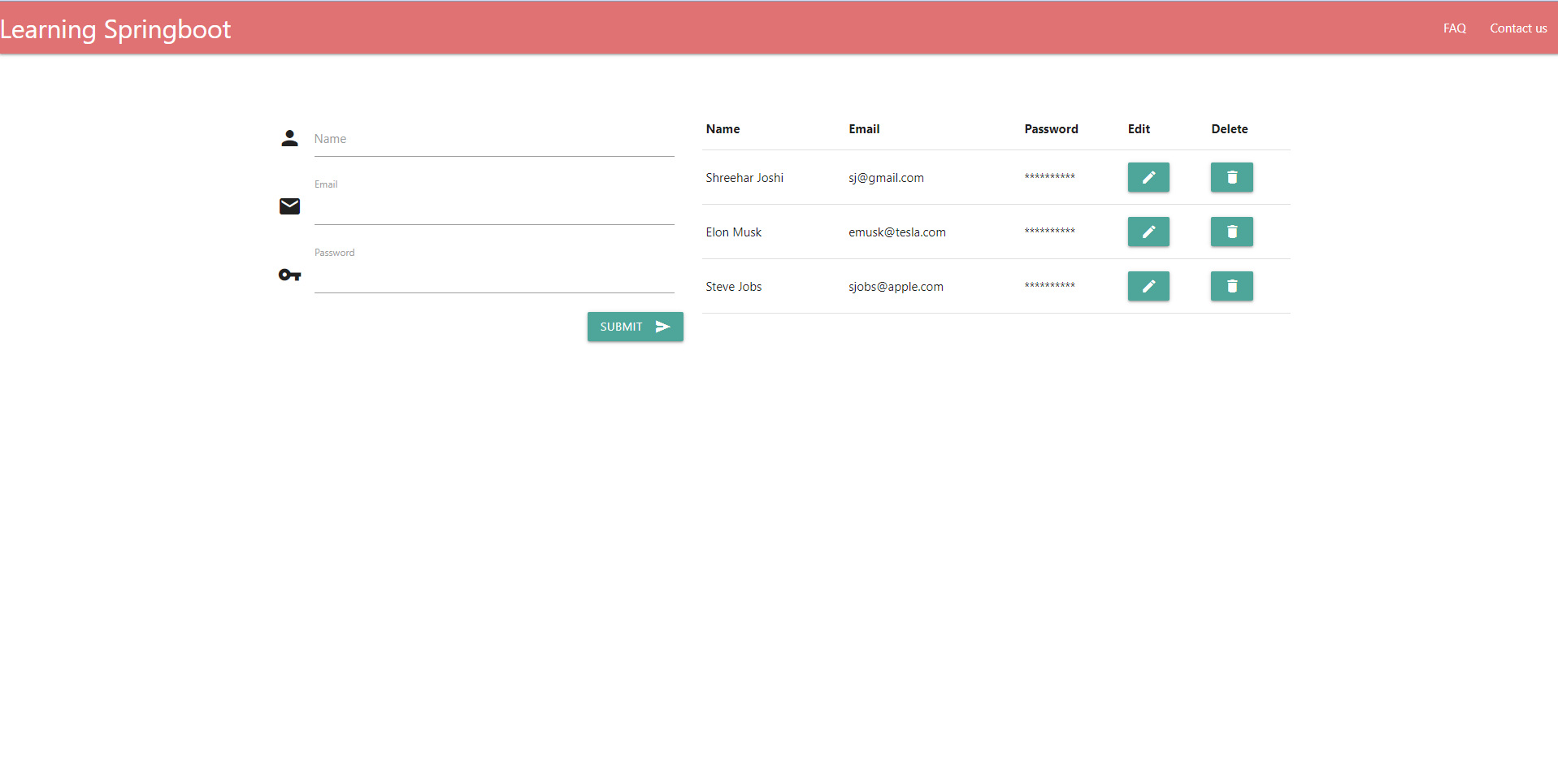Click the person icon beside the Name field
This screenshot has height=784, width=1558.
pos(289,138)
